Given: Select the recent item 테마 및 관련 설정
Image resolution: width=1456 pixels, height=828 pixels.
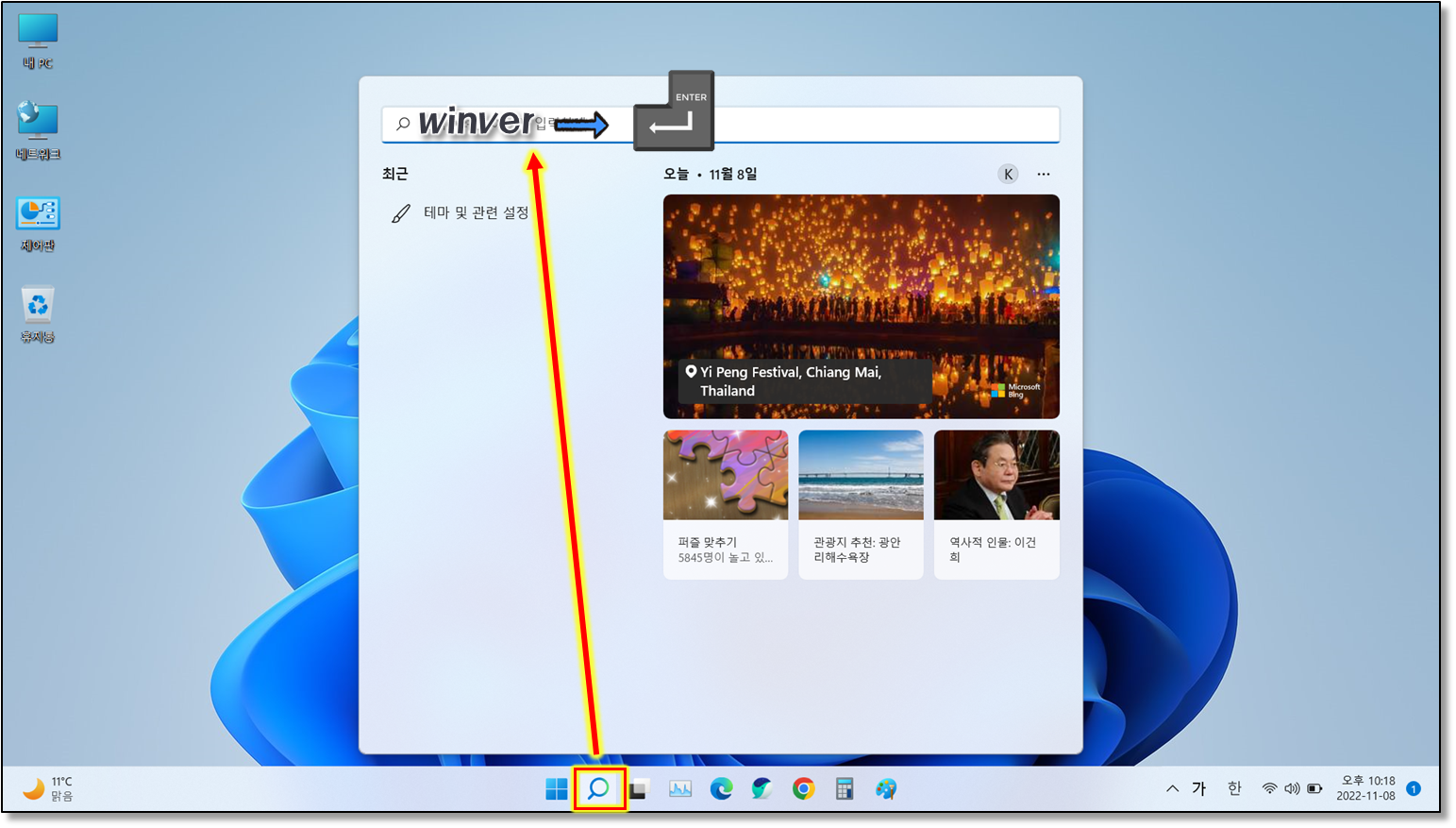Looking at the screenshot, I should pyautogui.click(x=475, y=213).
